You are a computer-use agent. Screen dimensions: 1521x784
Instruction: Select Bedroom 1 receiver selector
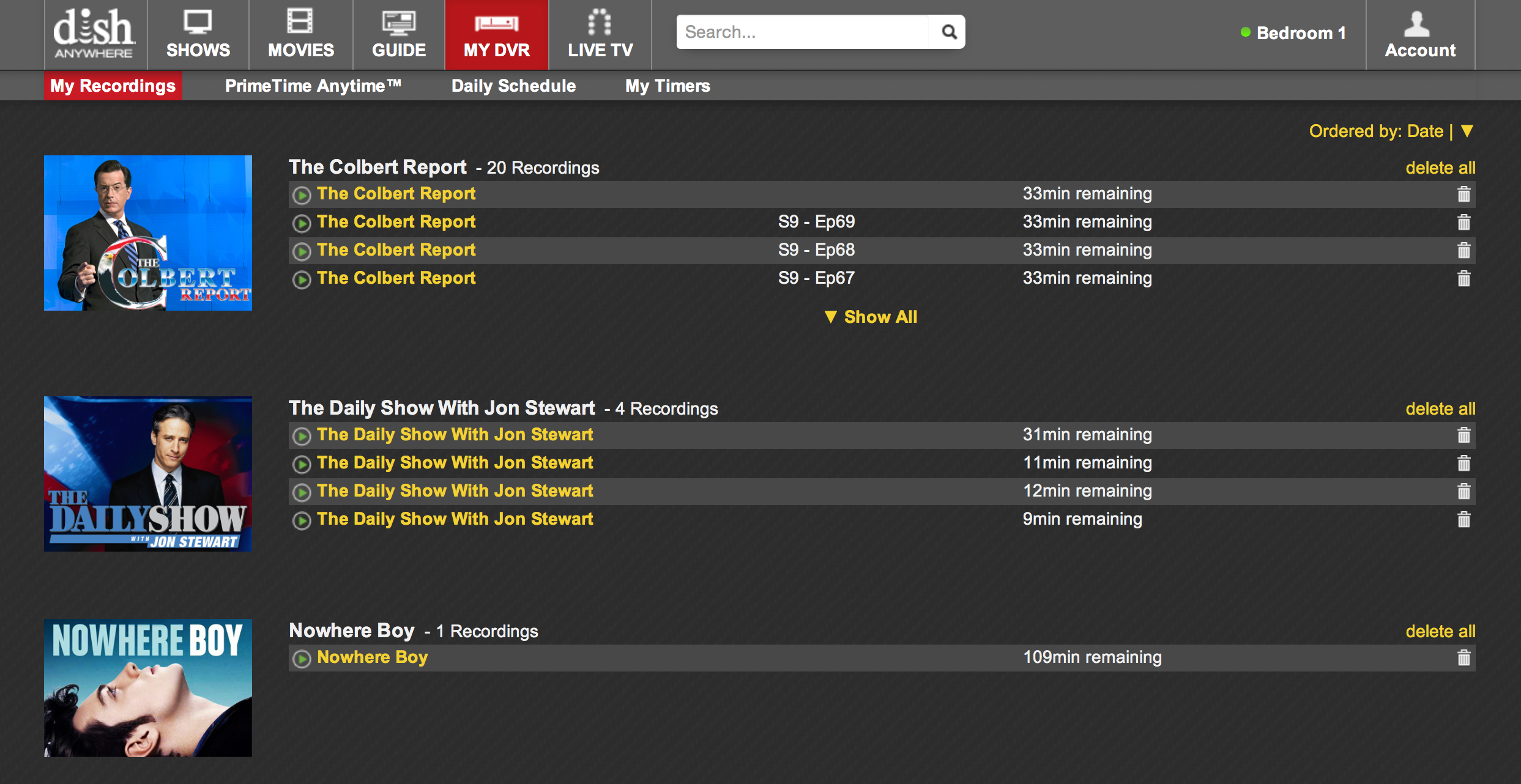1293,33
